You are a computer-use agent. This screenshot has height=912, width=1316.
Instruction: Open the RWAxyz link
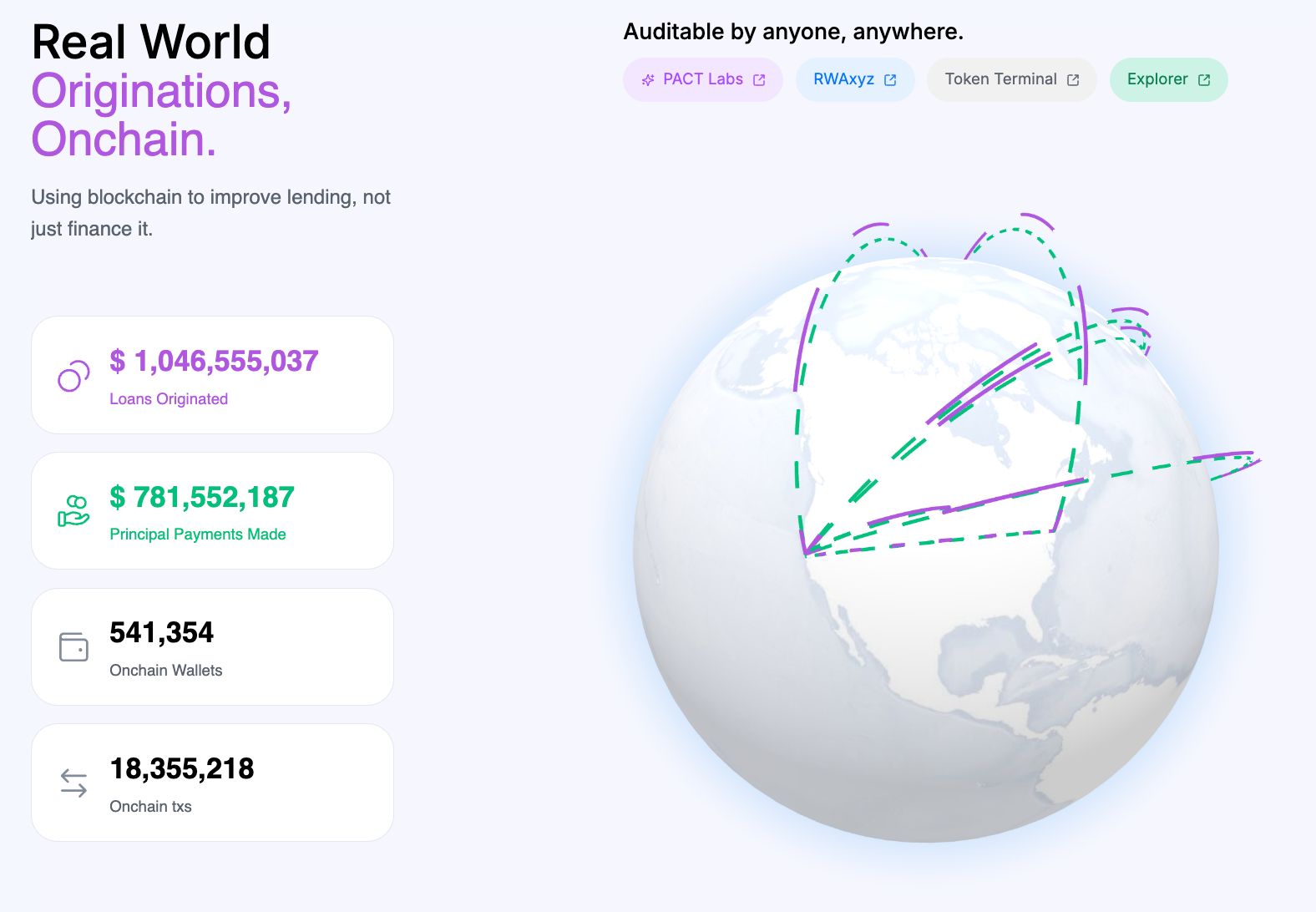(x=843, y=79)
